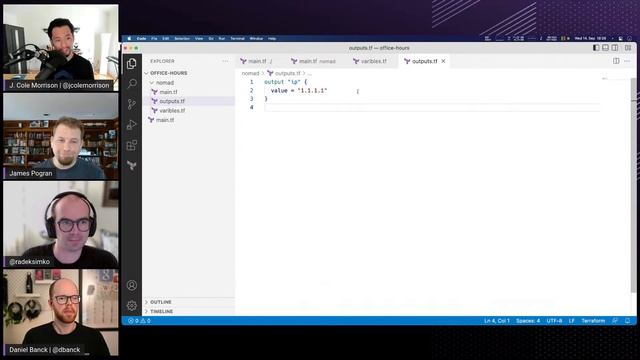Screen dimensions: 640x360
Task: Split the editor to the right
Action: pyautogui.click(x=616, y=61)
